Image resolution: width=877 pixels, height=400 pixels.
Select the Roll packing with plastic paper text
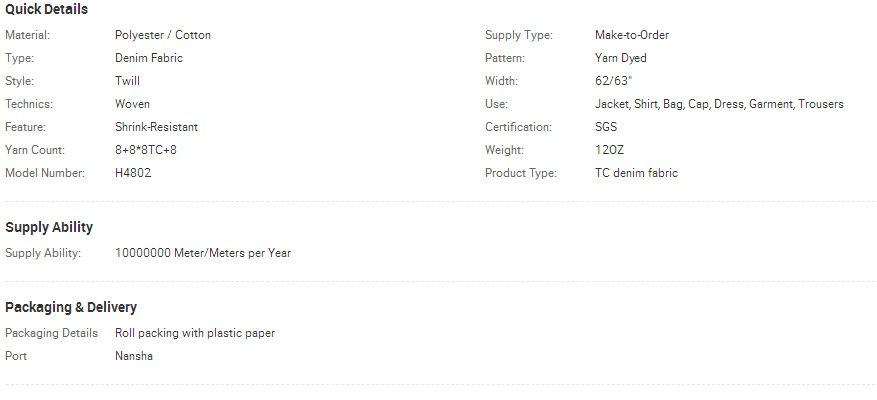[x=195, y=333]
